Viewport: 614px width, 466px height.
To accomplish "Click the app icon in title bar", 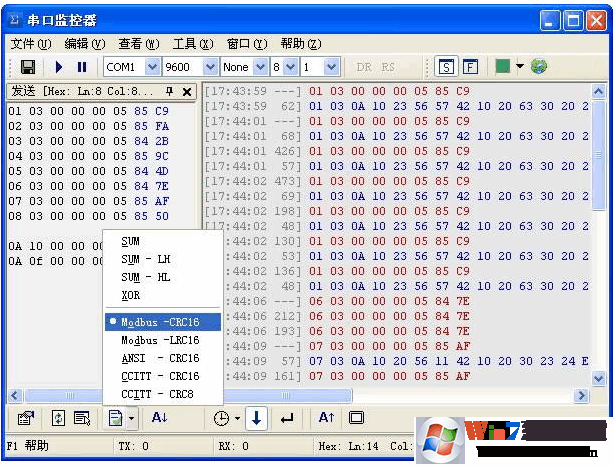I will (x=15, y=19).
